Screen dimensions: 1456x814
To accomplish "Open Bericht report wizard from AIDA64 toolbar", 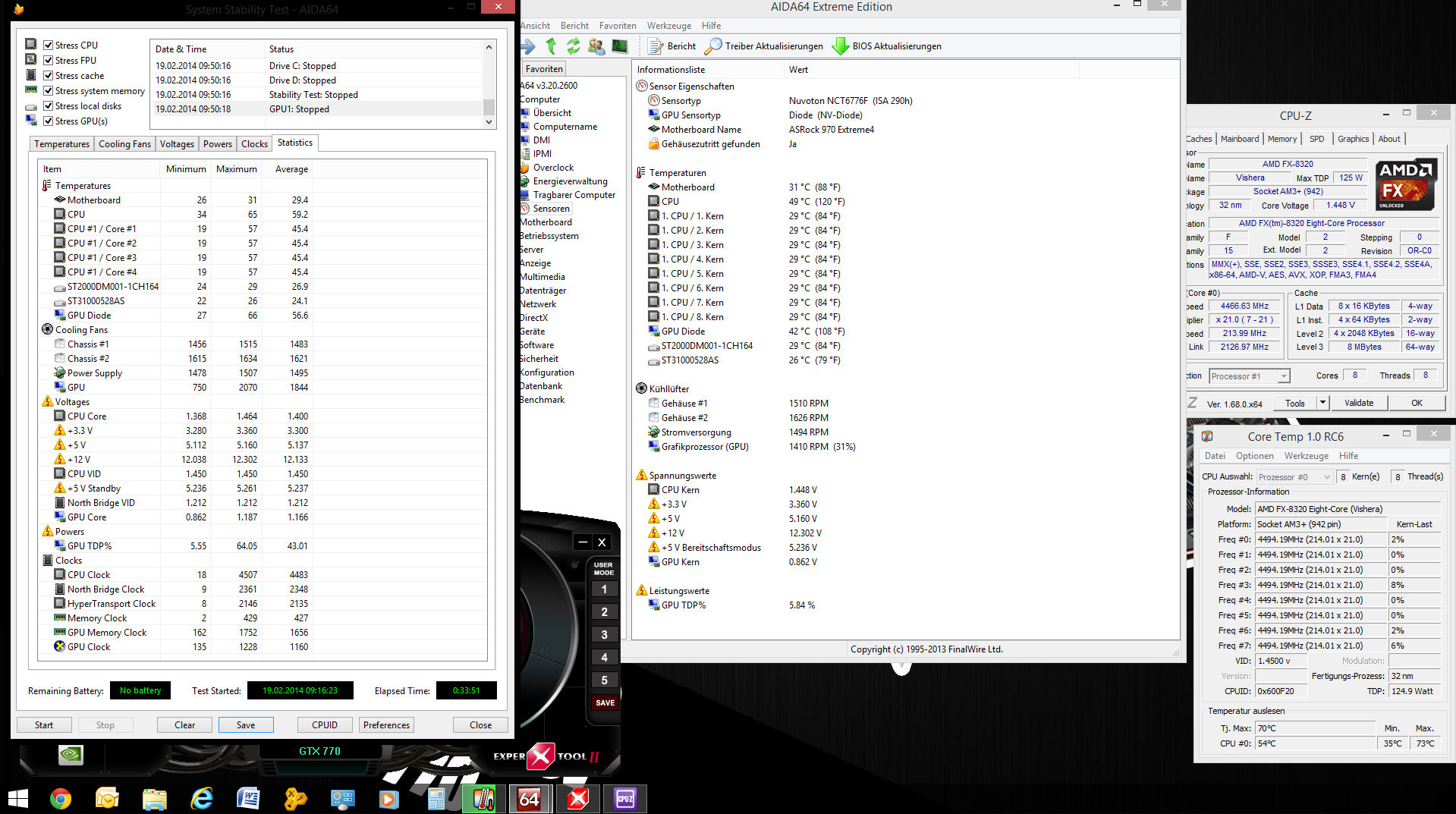I will tap(672, 46).
